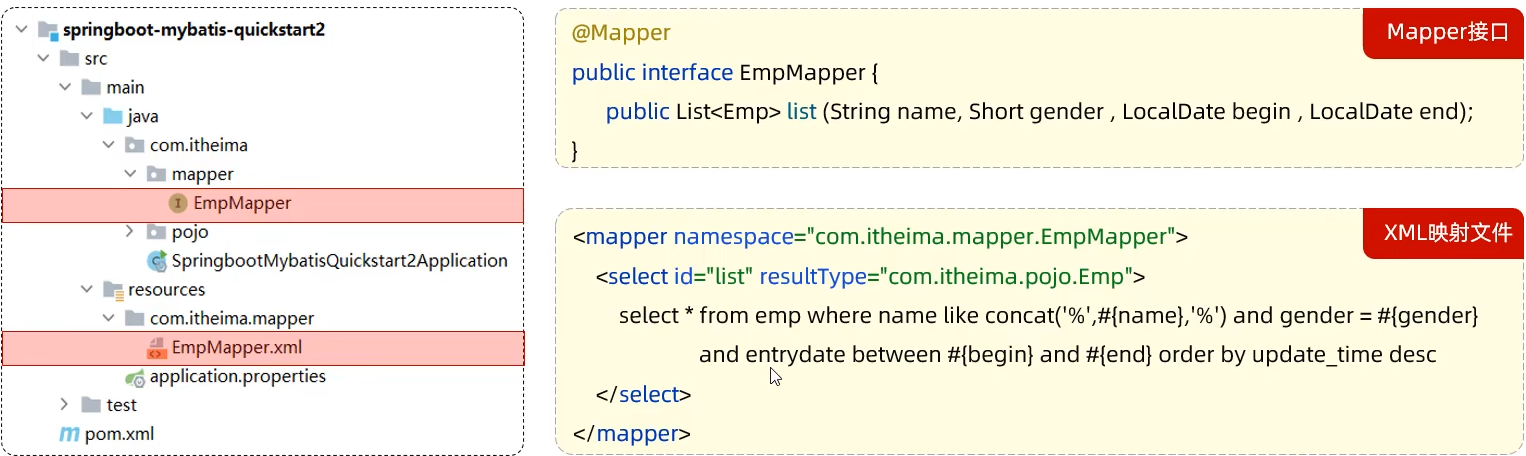
Task: Click the SpringbootMybatisQuickstart2Application class icon
Action: point(157,261)
